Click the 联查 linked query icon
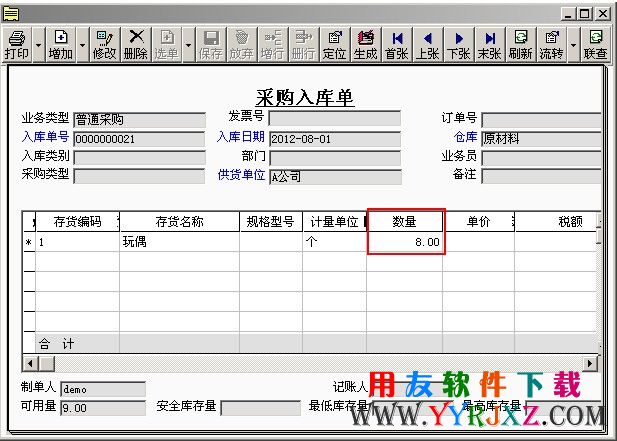 tap(595, 45)
